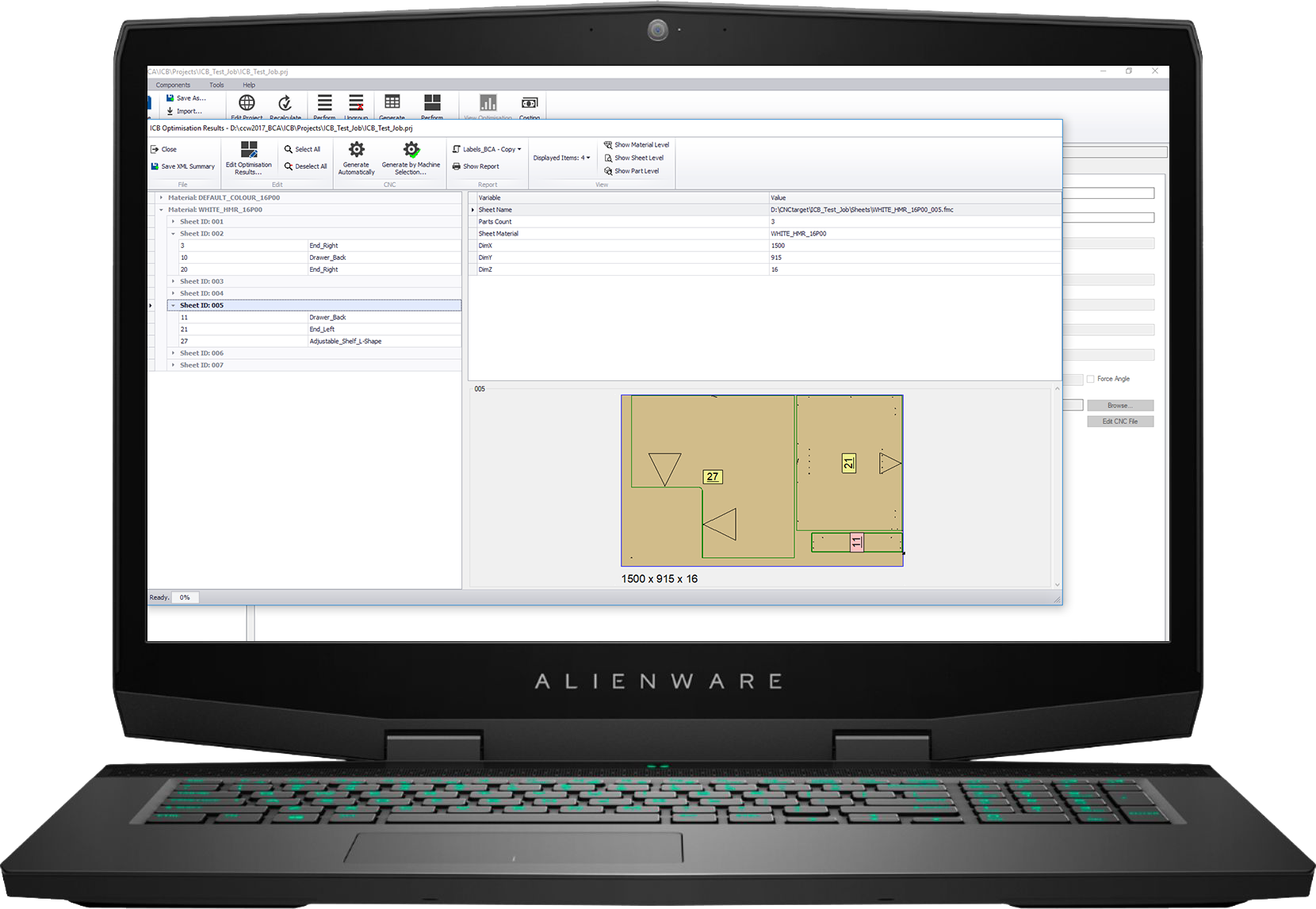The height and width of the screenshot is (909, 1316).
Task: Click the preview pane scroll-up arrow
Action: (1057, 388)
